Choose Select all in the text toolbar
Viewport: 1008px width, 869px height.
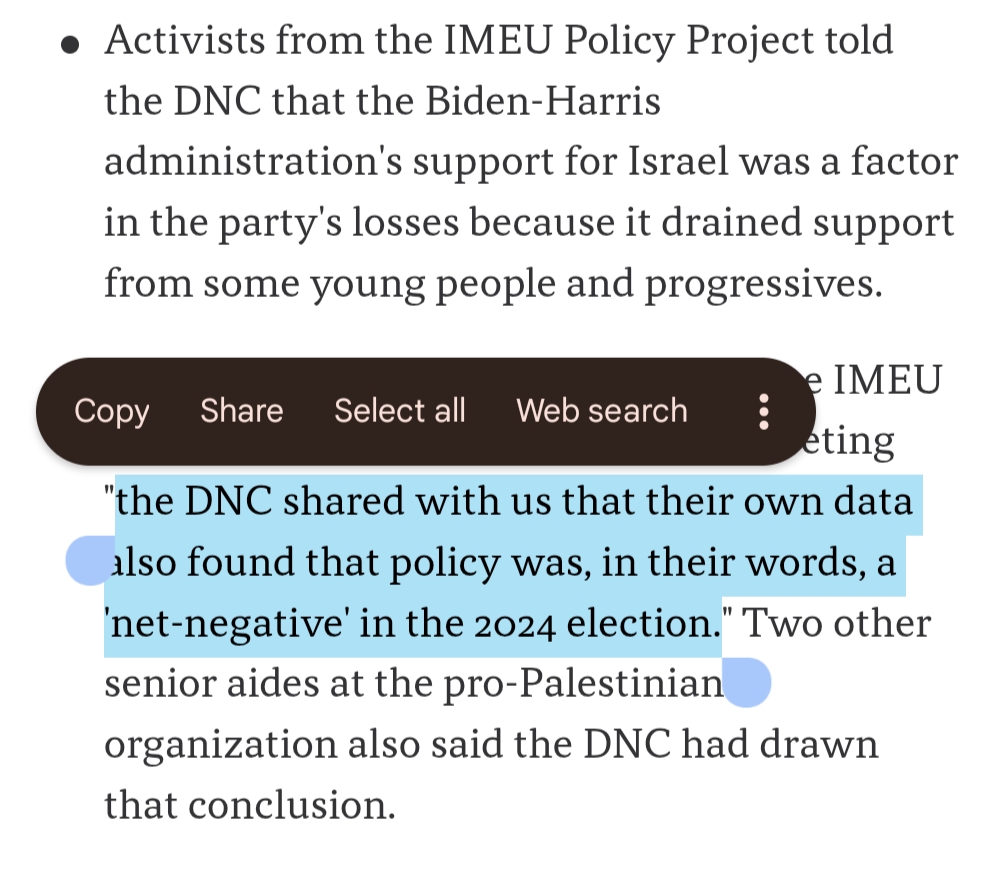point(400,411)
